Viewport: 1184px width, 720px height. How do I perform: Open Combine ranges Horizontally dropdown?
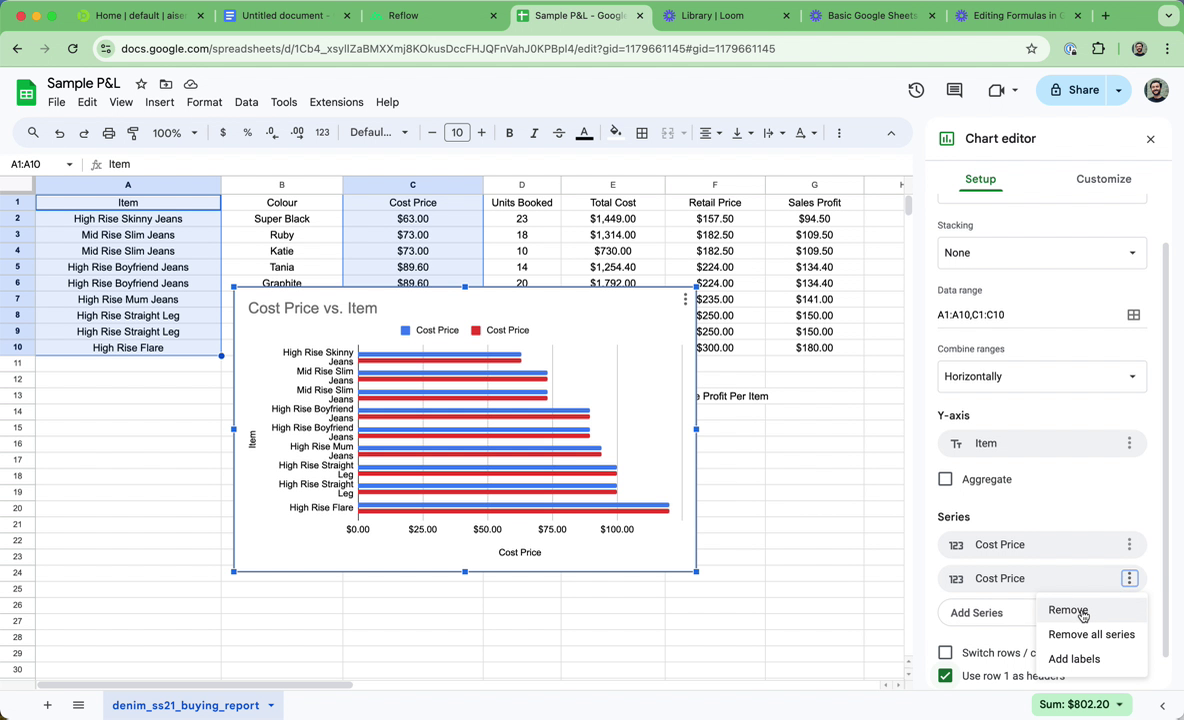1041,377
